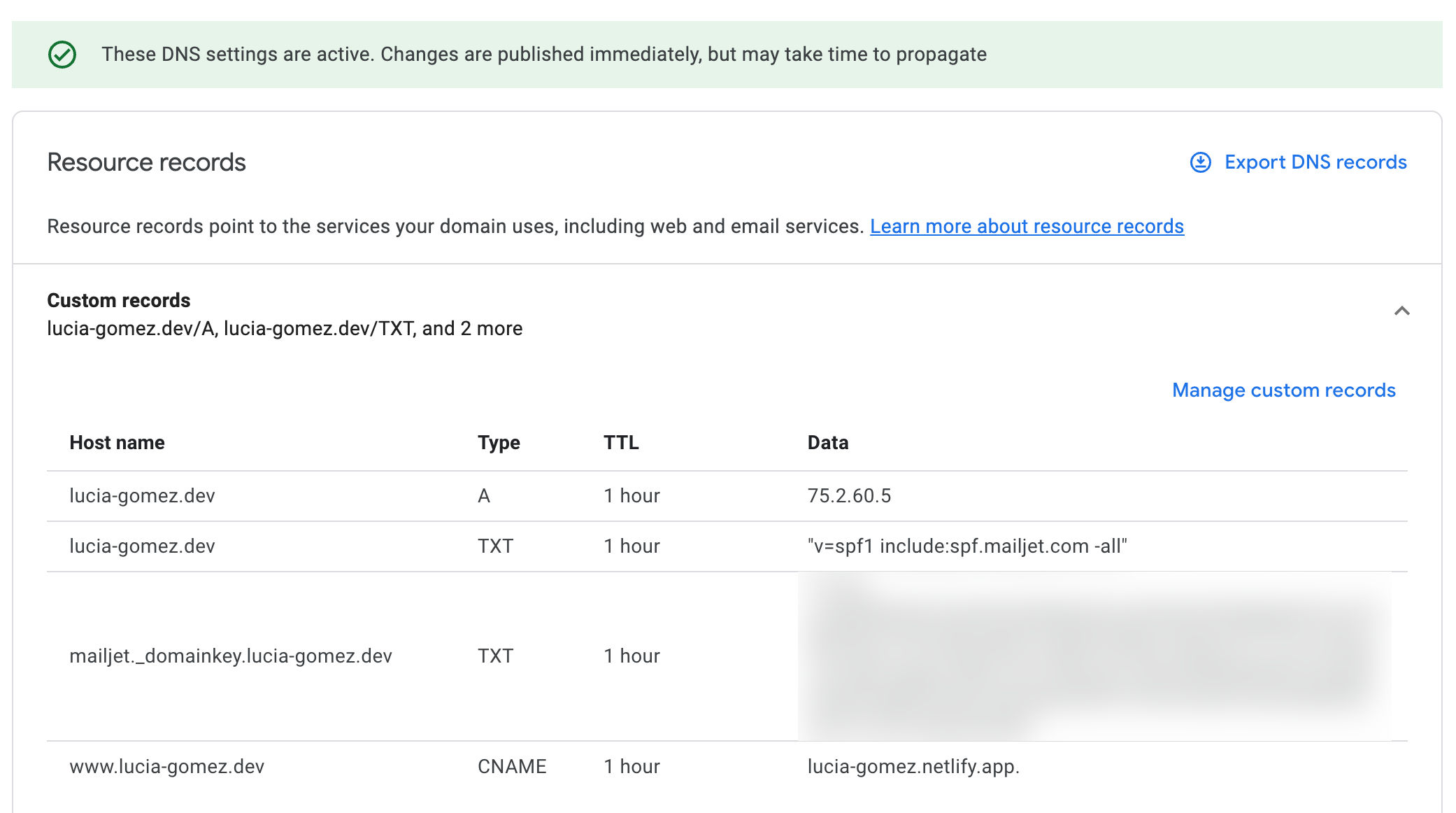The height and width of the screenshot is (813, 1456).
Task: Click TTL 1 hour in the domainkey row
Action: pyautogui.click(x=632, y=656)
